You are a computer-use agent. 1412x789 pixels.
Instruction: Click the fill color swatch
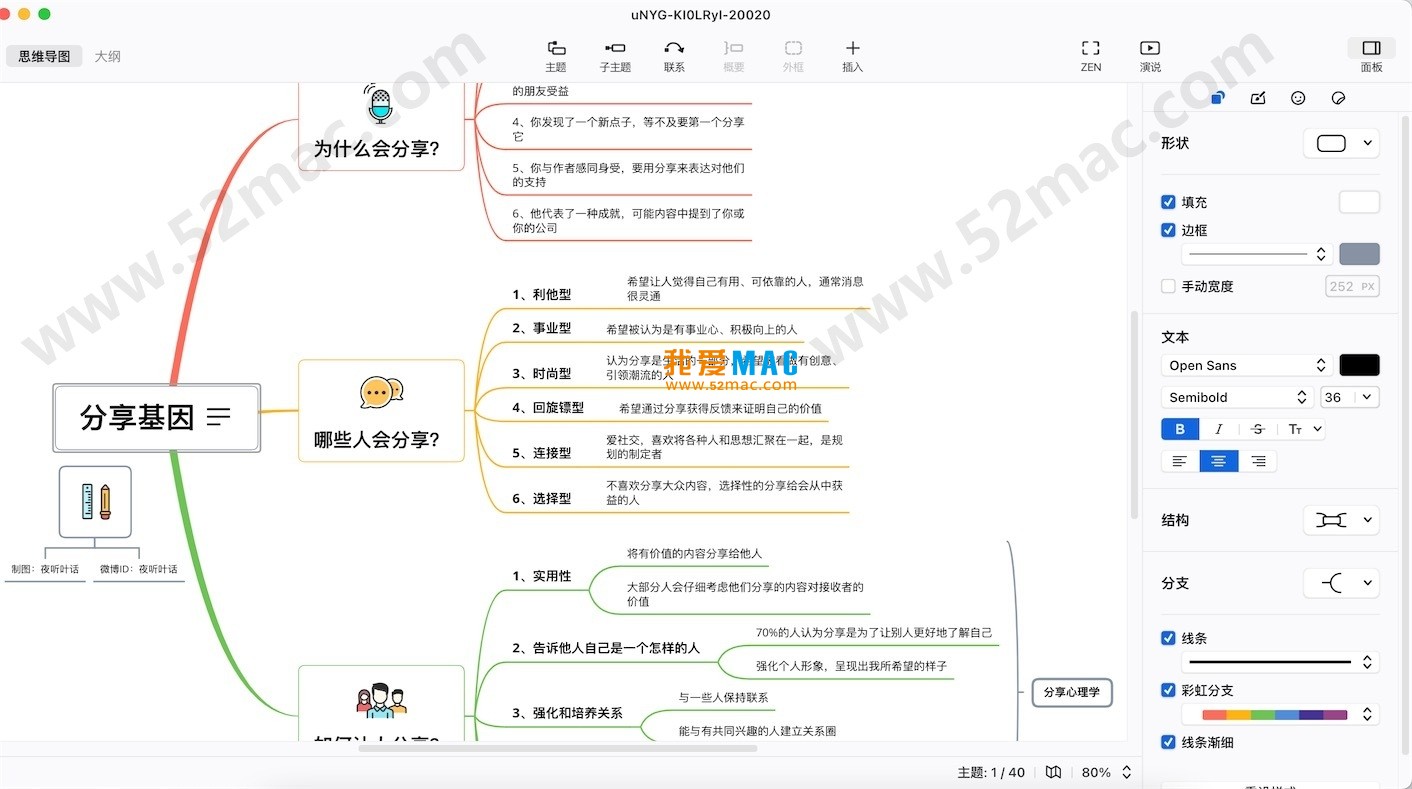[x=1359, y=202]
